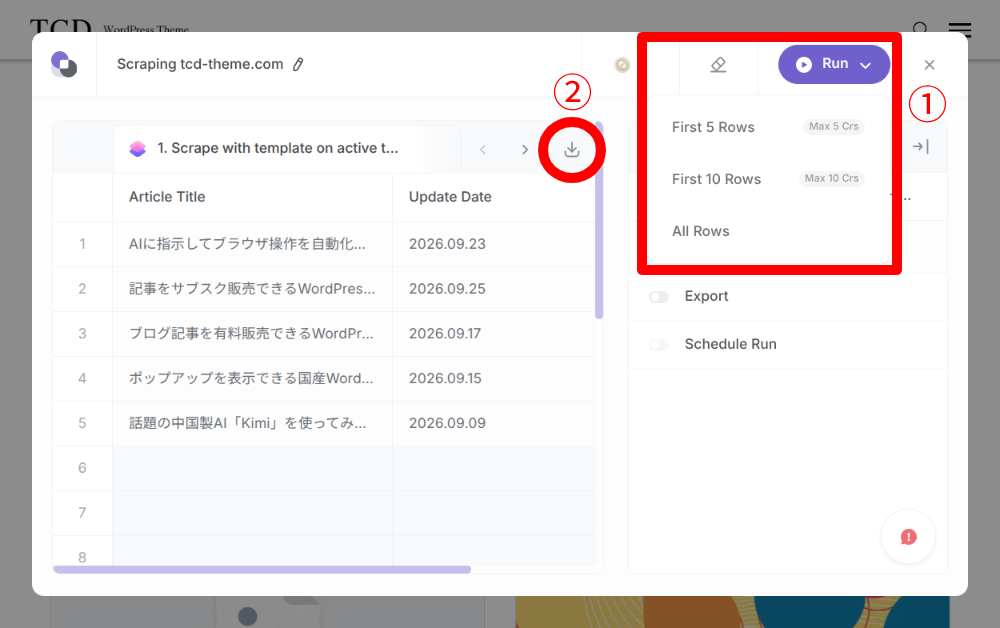The height and width of the screenshot is (628, 1000).
Task: Click the article cell starting '記事をサブスク販売'
Action: (x=253, y=289)
